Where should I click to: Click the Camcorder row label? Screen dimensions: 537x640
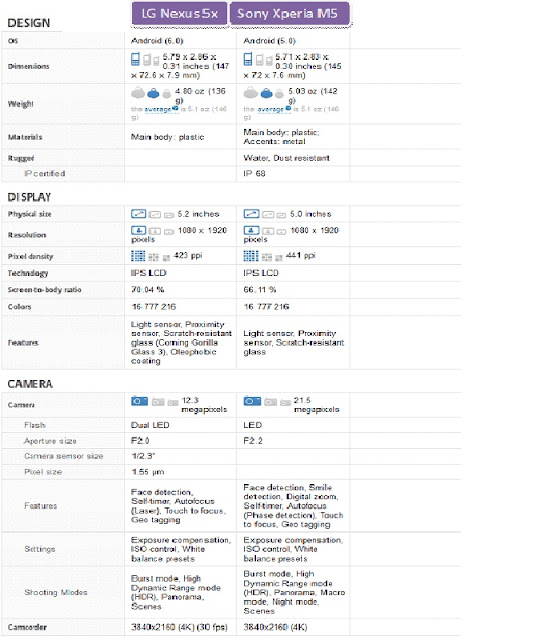point(27,627)
